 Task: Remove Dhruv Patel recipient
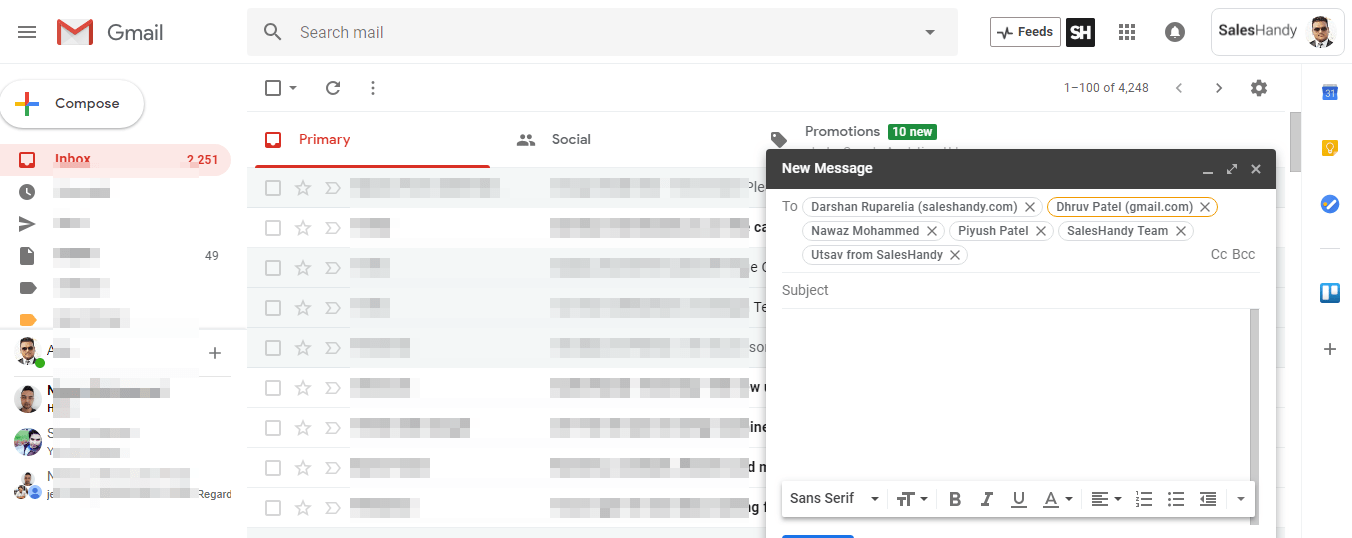click(1205, 207)
